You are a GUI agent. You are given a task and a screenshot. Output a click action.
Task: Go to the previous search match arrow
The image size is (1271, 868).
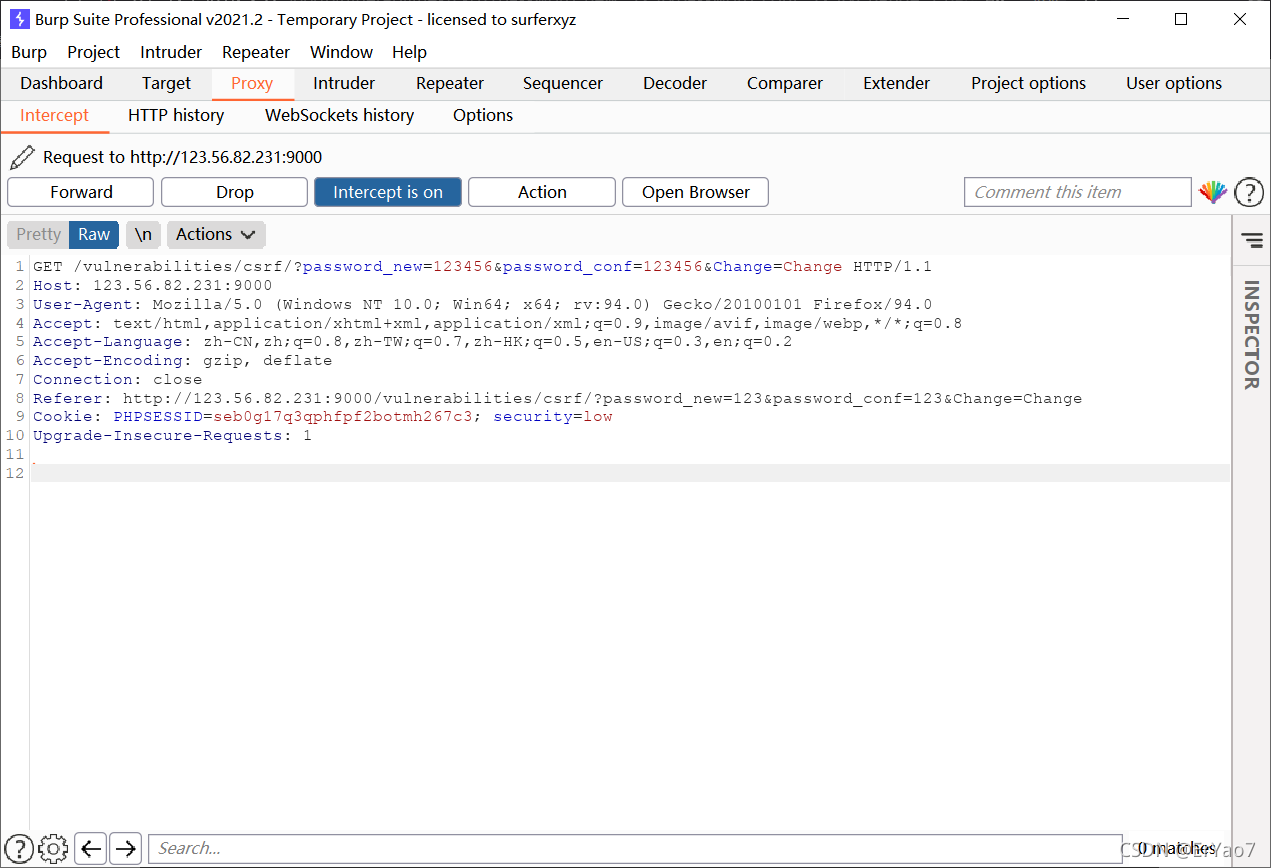click(91, 848)
